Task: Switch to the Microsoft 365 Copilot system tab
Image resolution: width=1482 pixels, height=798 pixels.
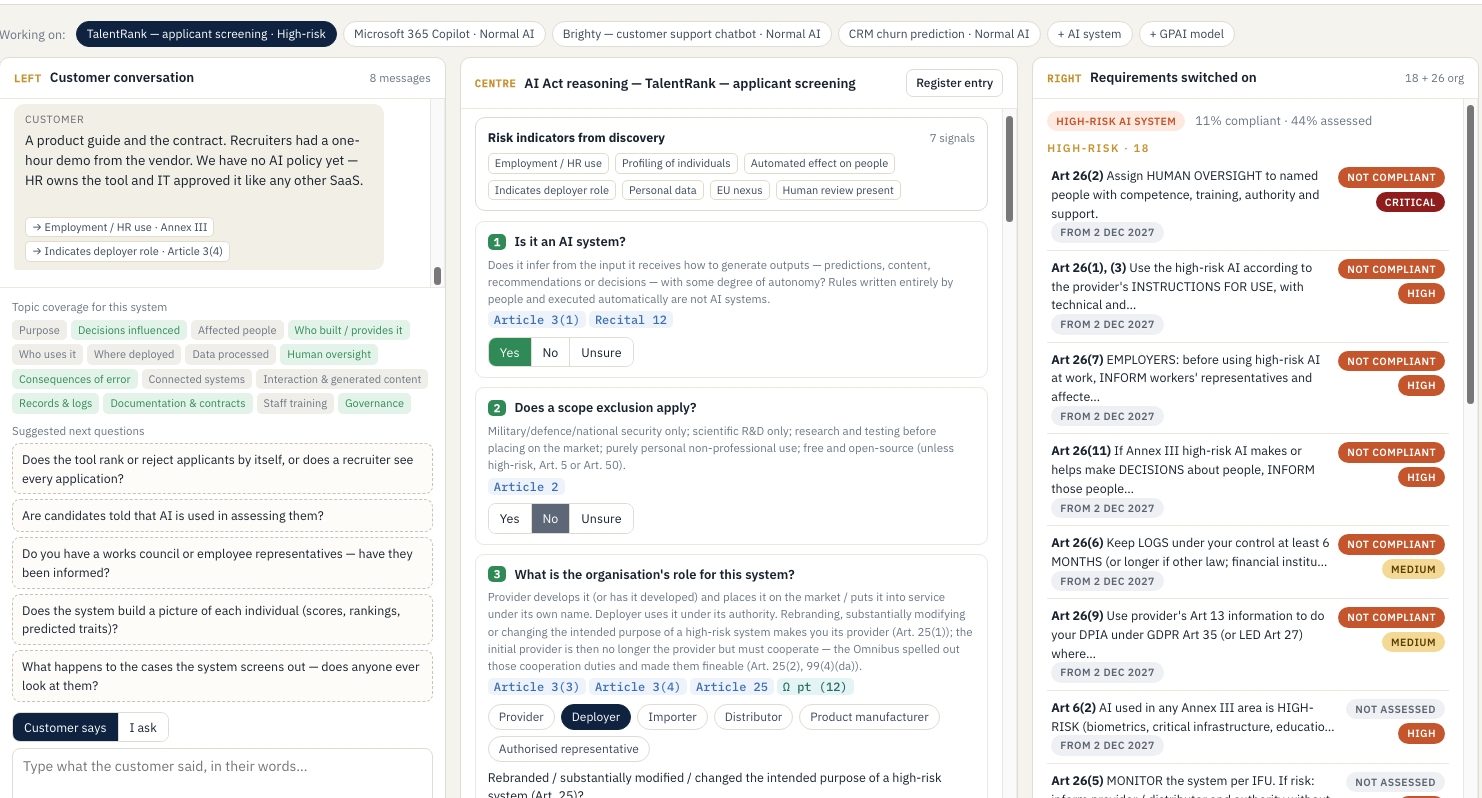Action: click(x=446, y=34)
